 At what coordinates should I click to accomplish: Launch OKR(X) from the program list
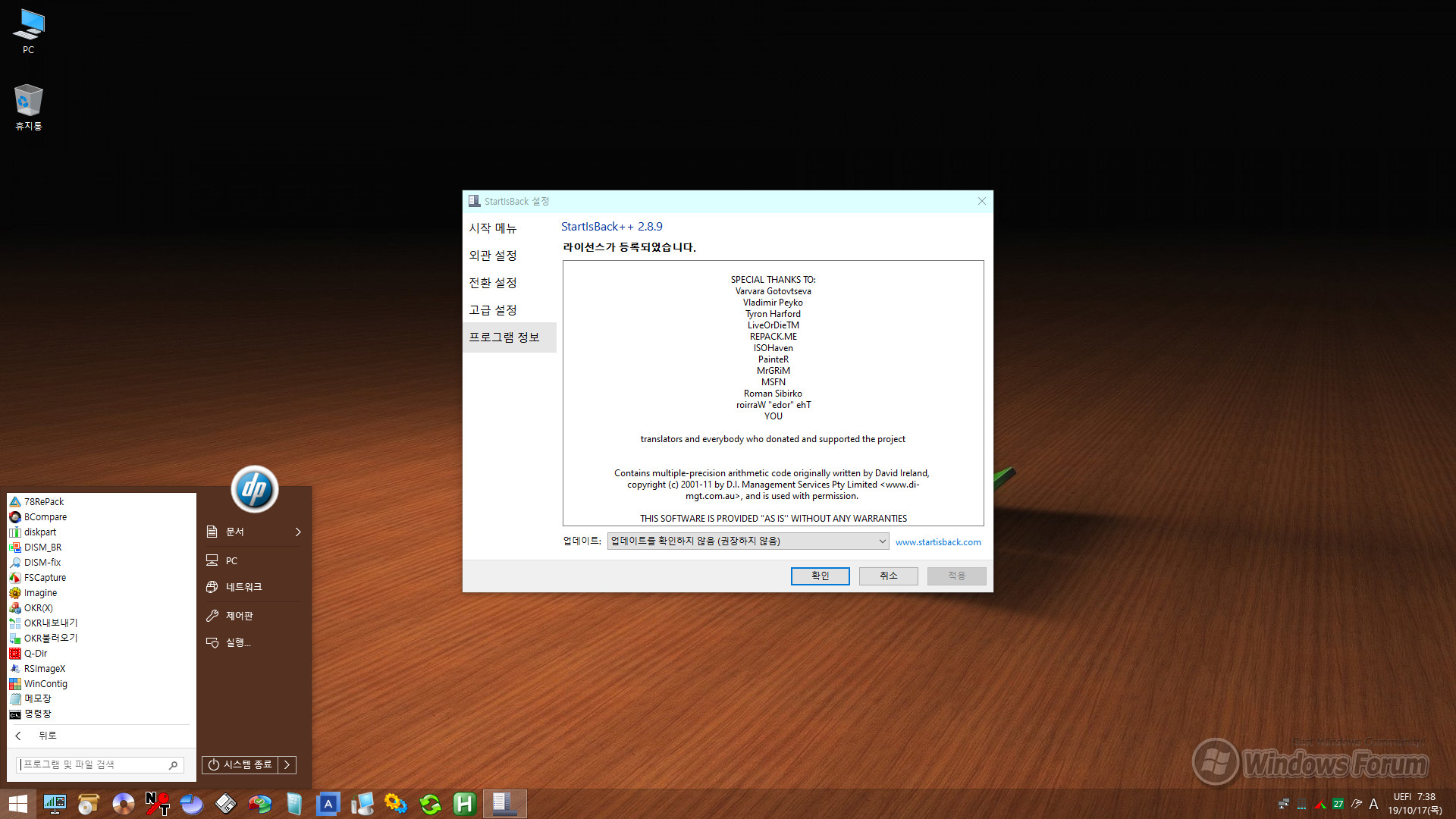click(38, 607)
